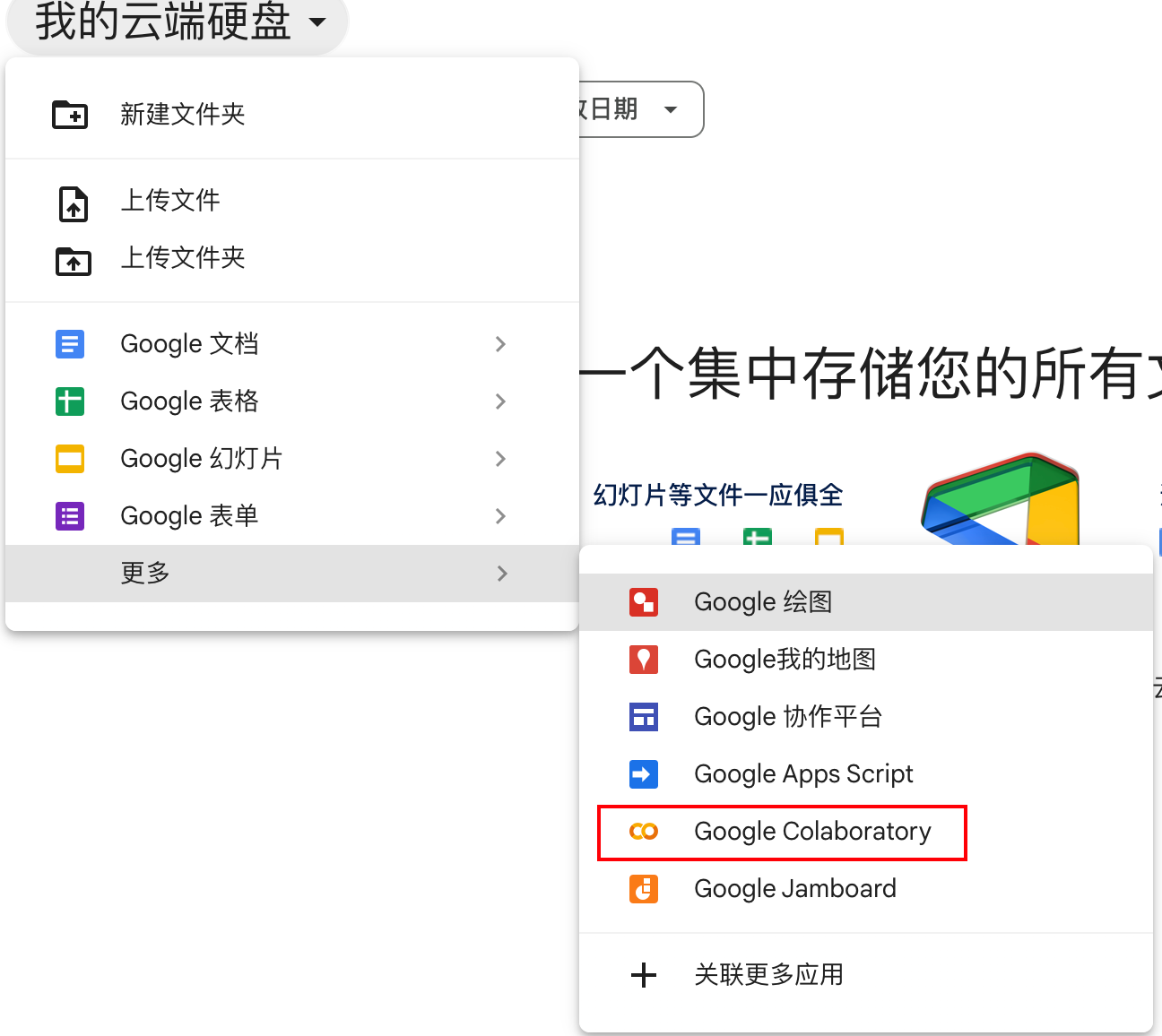Click the 幻灯片等文件一应俱全 text

coord(718,495)
